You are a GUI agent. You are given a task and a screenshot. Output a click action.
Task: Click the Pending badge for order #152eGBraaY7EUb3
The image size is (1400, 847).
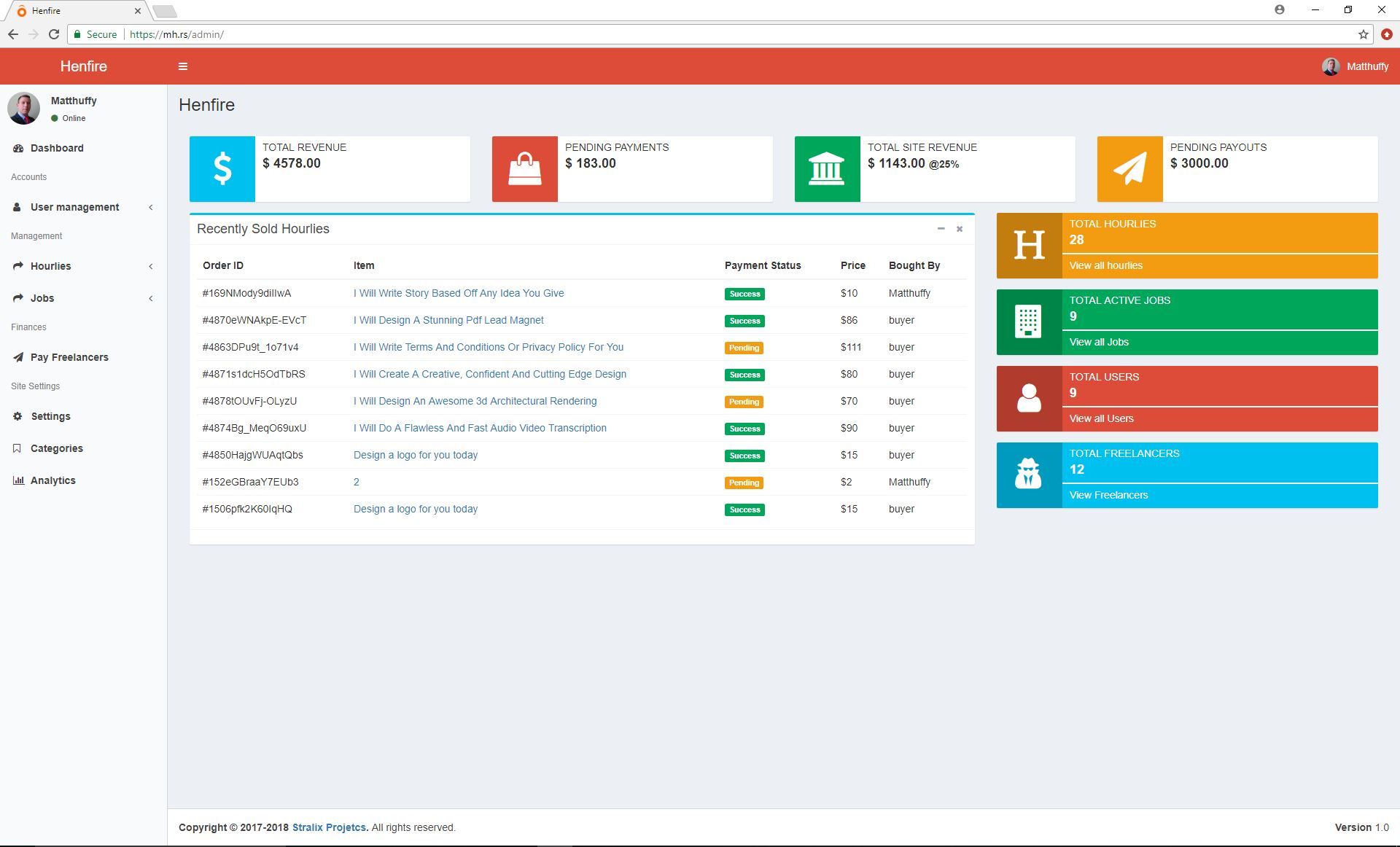click(x=744, y=483)
